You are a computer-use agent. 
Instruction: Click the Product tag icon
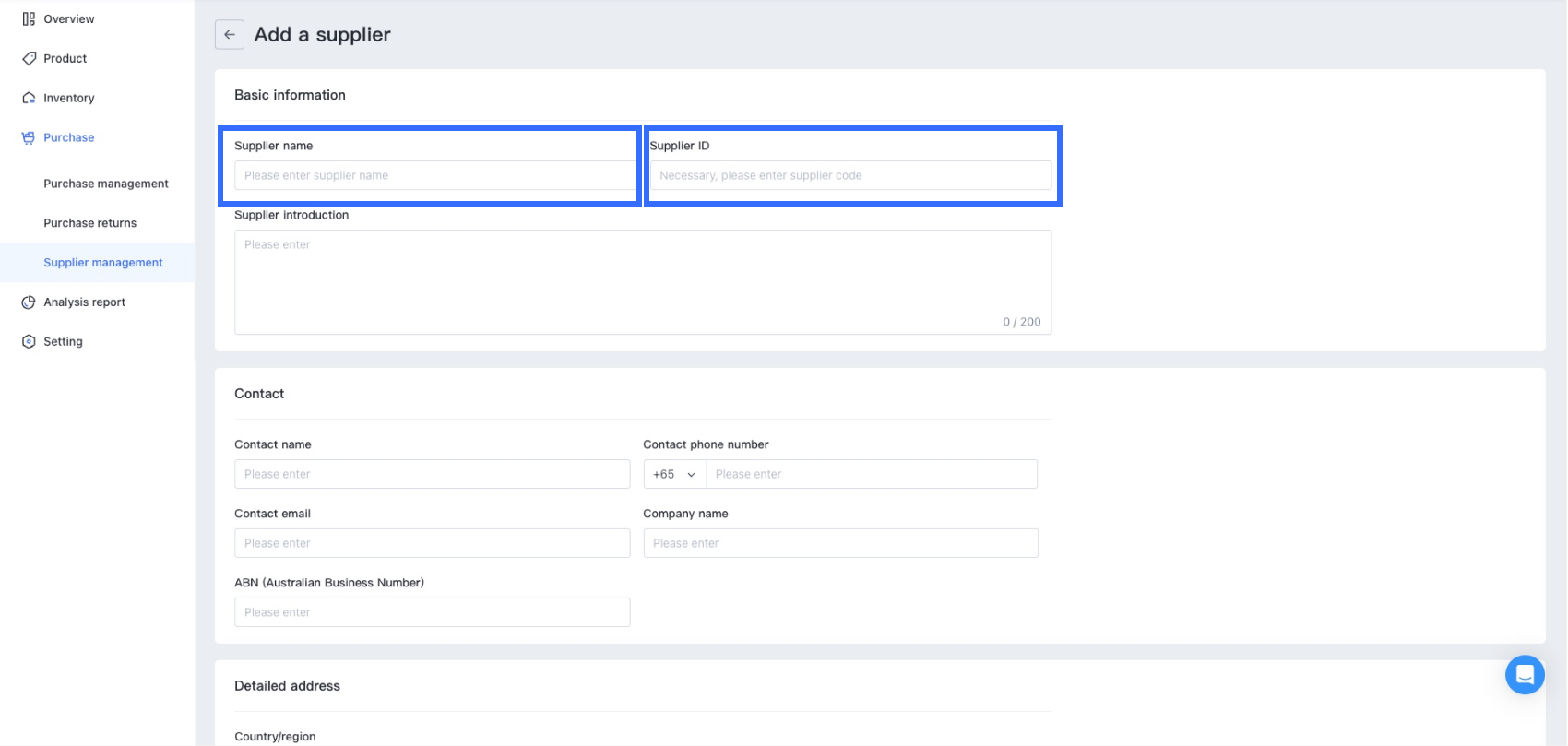[29, 59]
